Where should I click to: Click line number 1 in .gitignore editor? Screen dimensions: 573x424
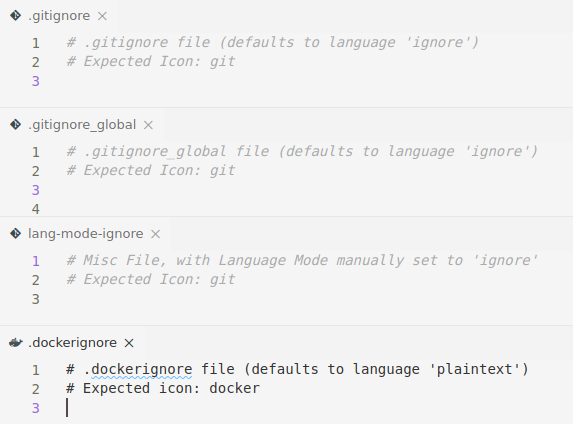click(x=35, y=43)
